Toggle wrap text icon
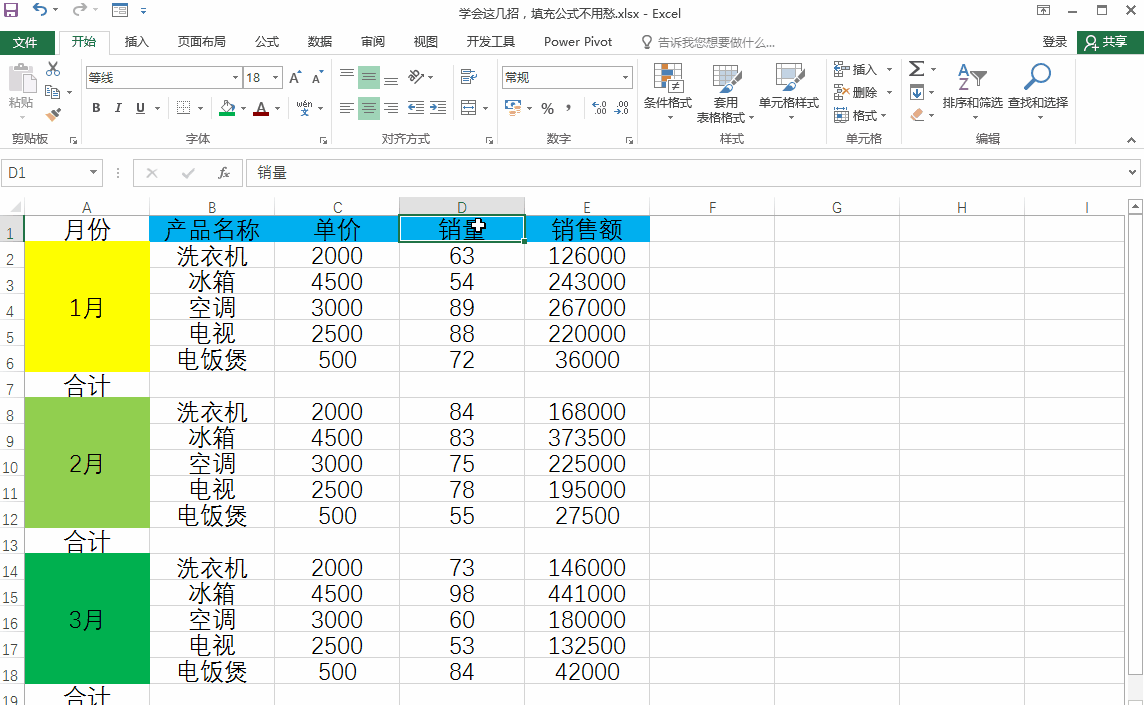Viewport: 1144px width, 705px height. [x=468, y=77]
